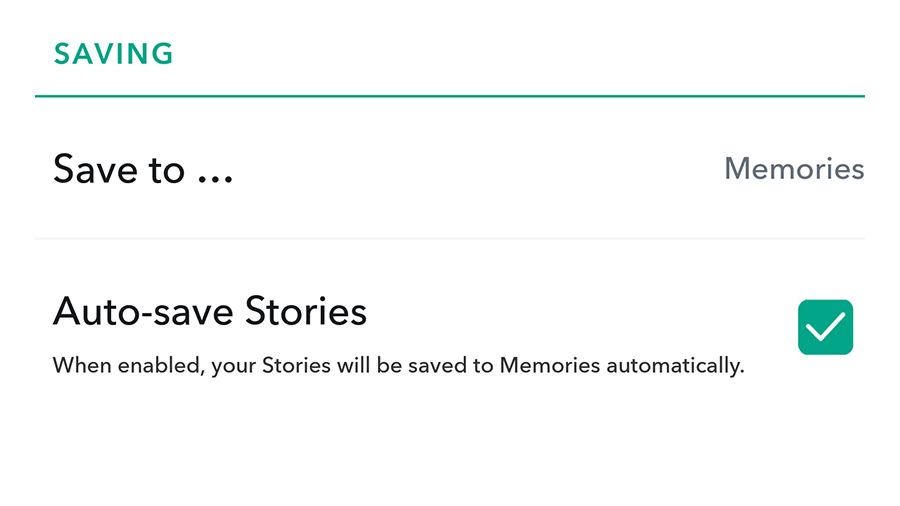Screen dimensions: 900x506
Task: Select the SAVING section header
Action: [113, 54]
